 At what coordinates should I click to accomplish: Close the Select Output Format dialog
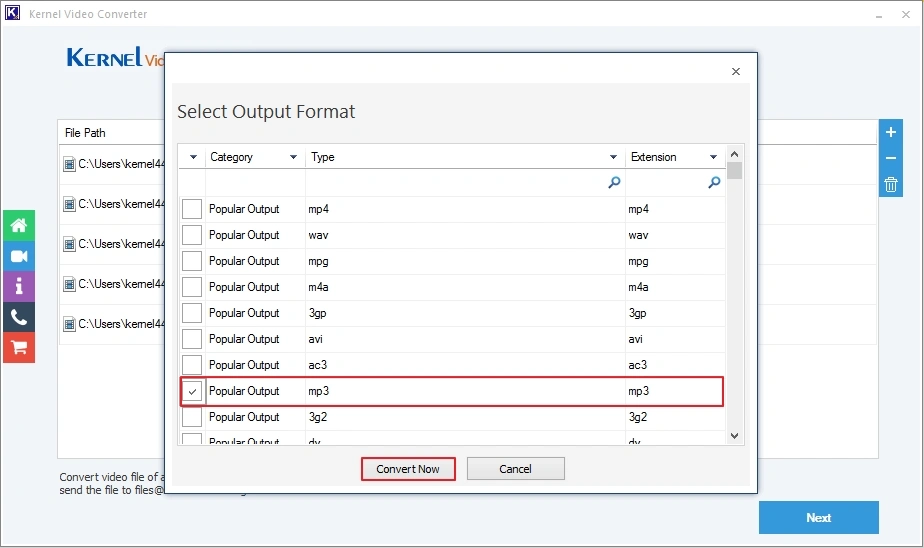735,71
